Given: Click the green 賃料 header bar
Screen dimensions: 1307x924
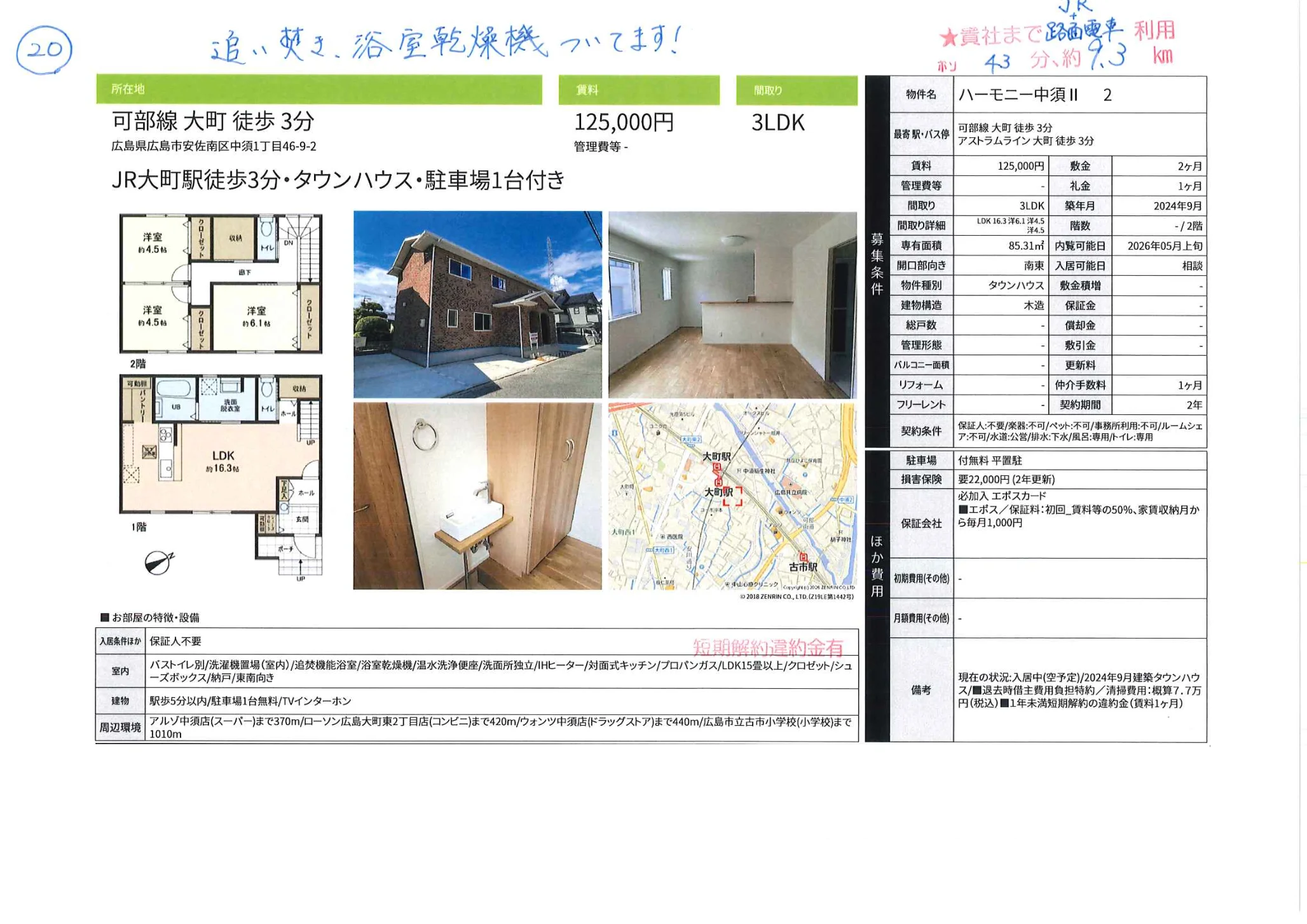Looking at the screenshot, I should pos(638,90).
